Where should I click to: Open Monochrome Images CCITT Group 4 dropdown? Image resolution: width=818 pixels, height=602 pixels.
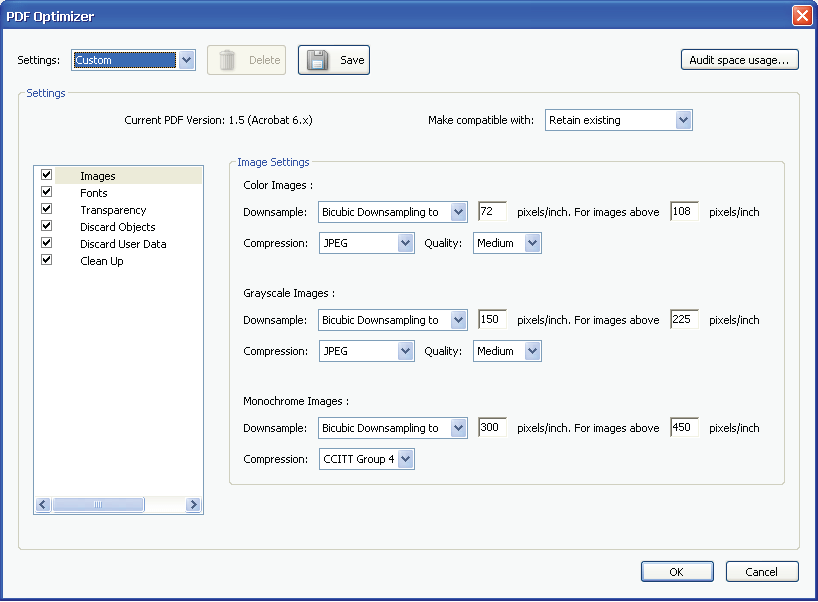coord(405,459)
